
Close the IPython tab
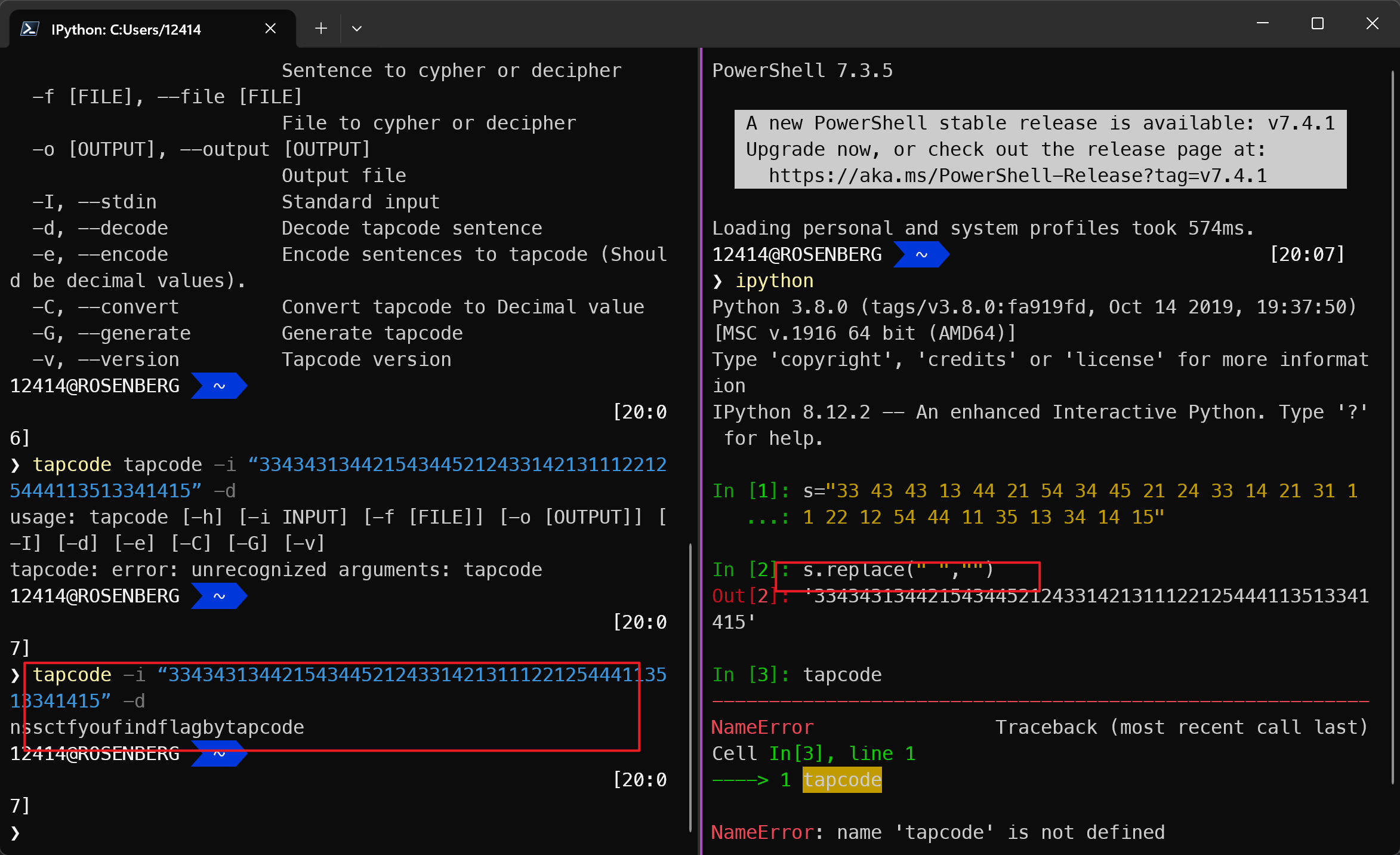click(x=270, y=29)
